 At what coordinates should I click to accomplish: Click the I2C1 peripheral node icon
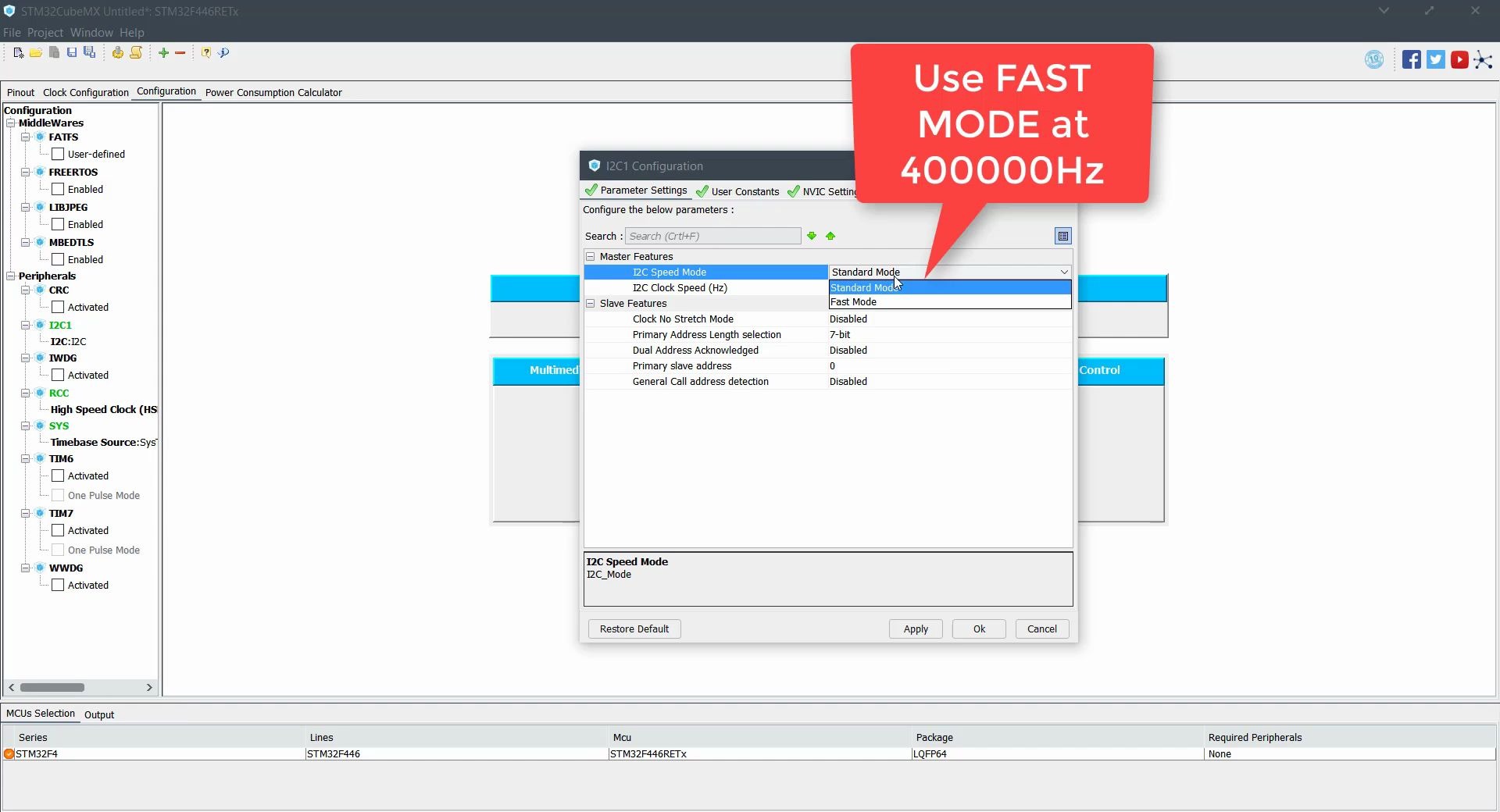tap(40, 325)
